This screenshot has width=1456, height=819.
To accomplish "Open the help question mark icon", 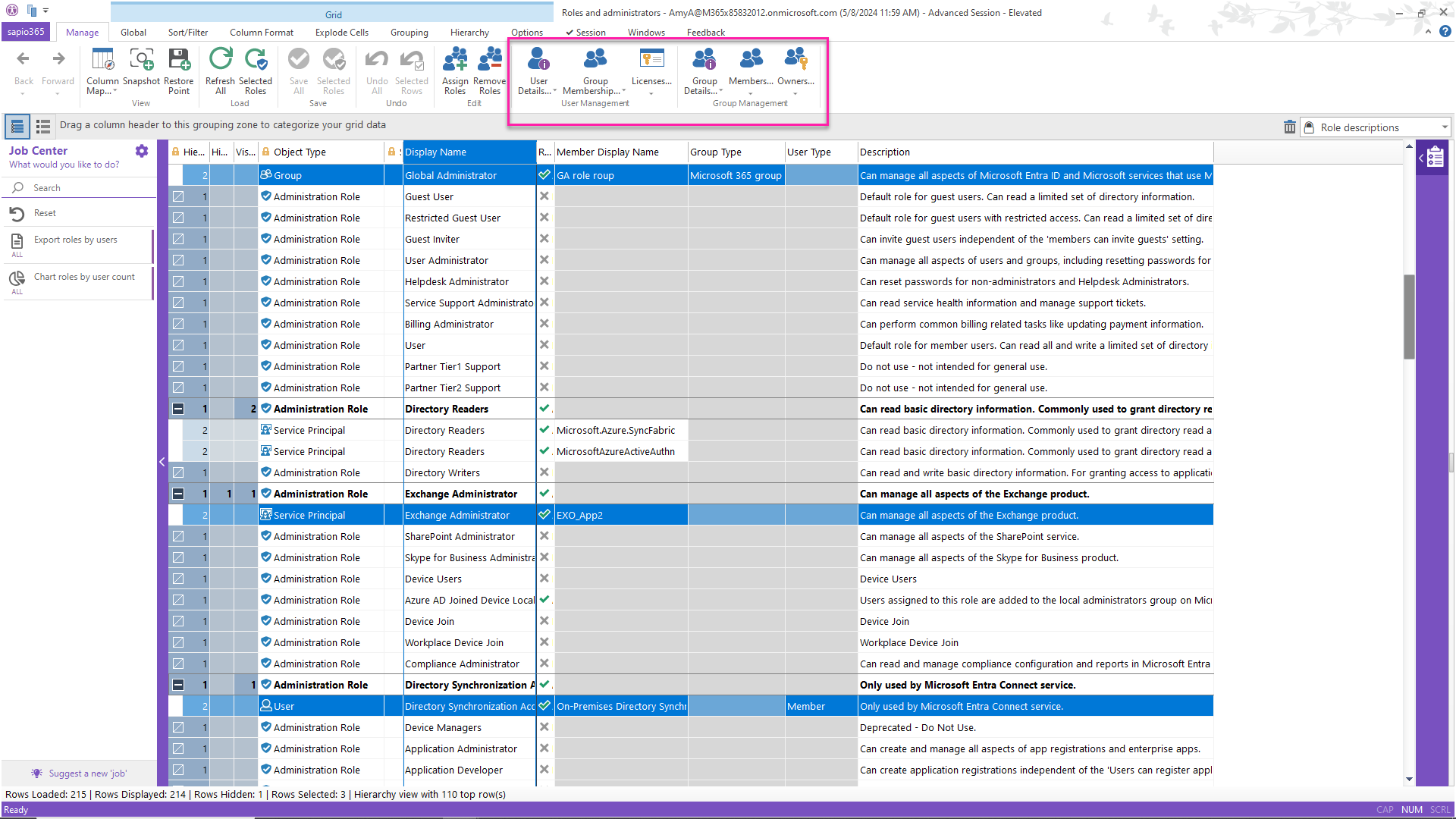I will click(1445, 32).
